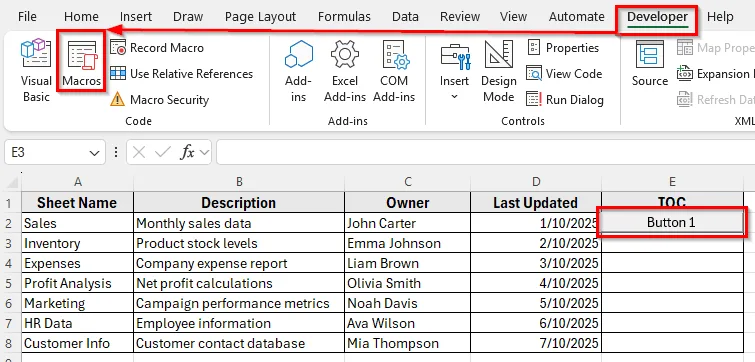Open control Properties
The height and width of the screenshot is (362, 755).
point(563,48)
